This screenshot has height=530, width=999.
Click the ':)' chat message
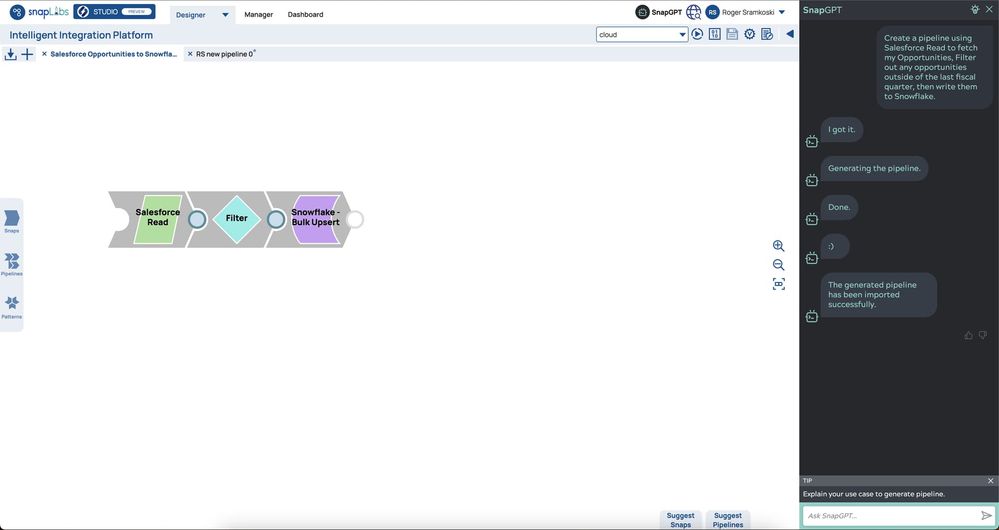tap(835, 246)
